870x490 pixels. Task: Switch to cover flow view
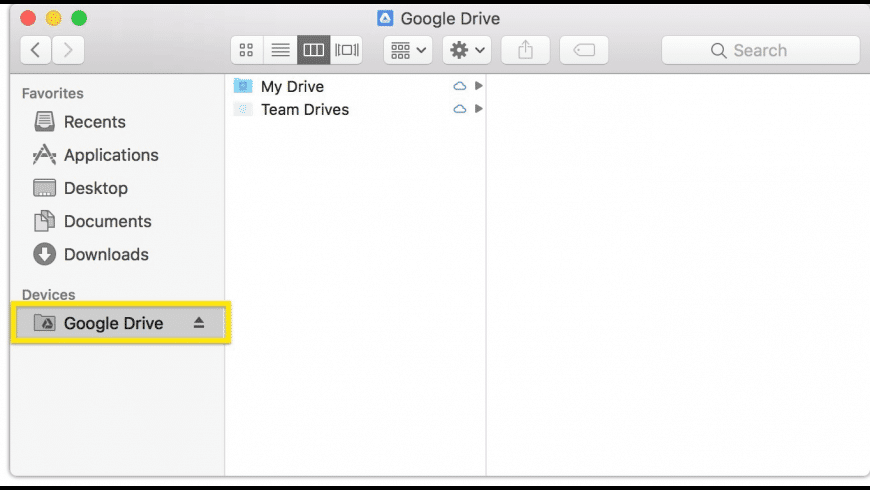347,50
